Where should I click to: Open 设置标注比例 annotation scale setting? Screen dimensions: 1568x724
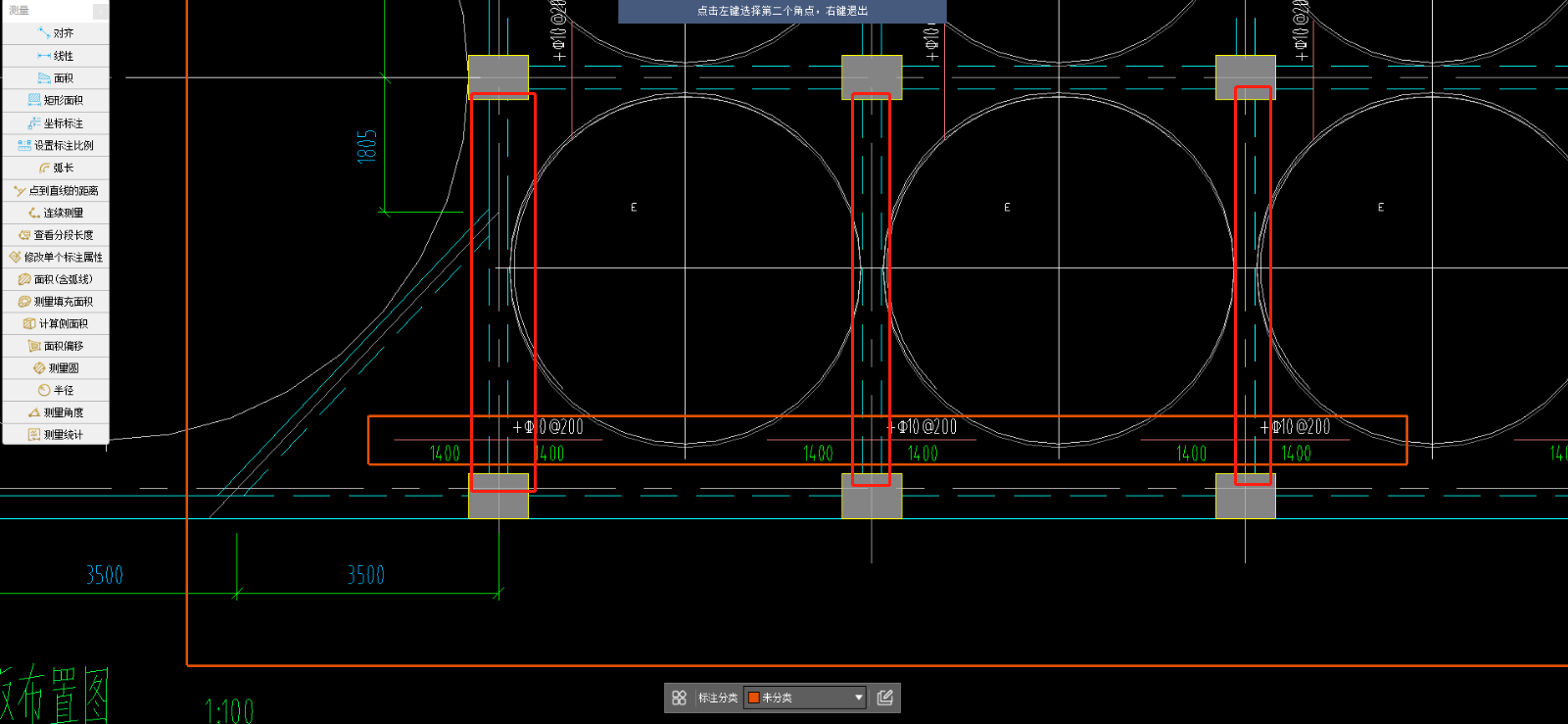56,145
